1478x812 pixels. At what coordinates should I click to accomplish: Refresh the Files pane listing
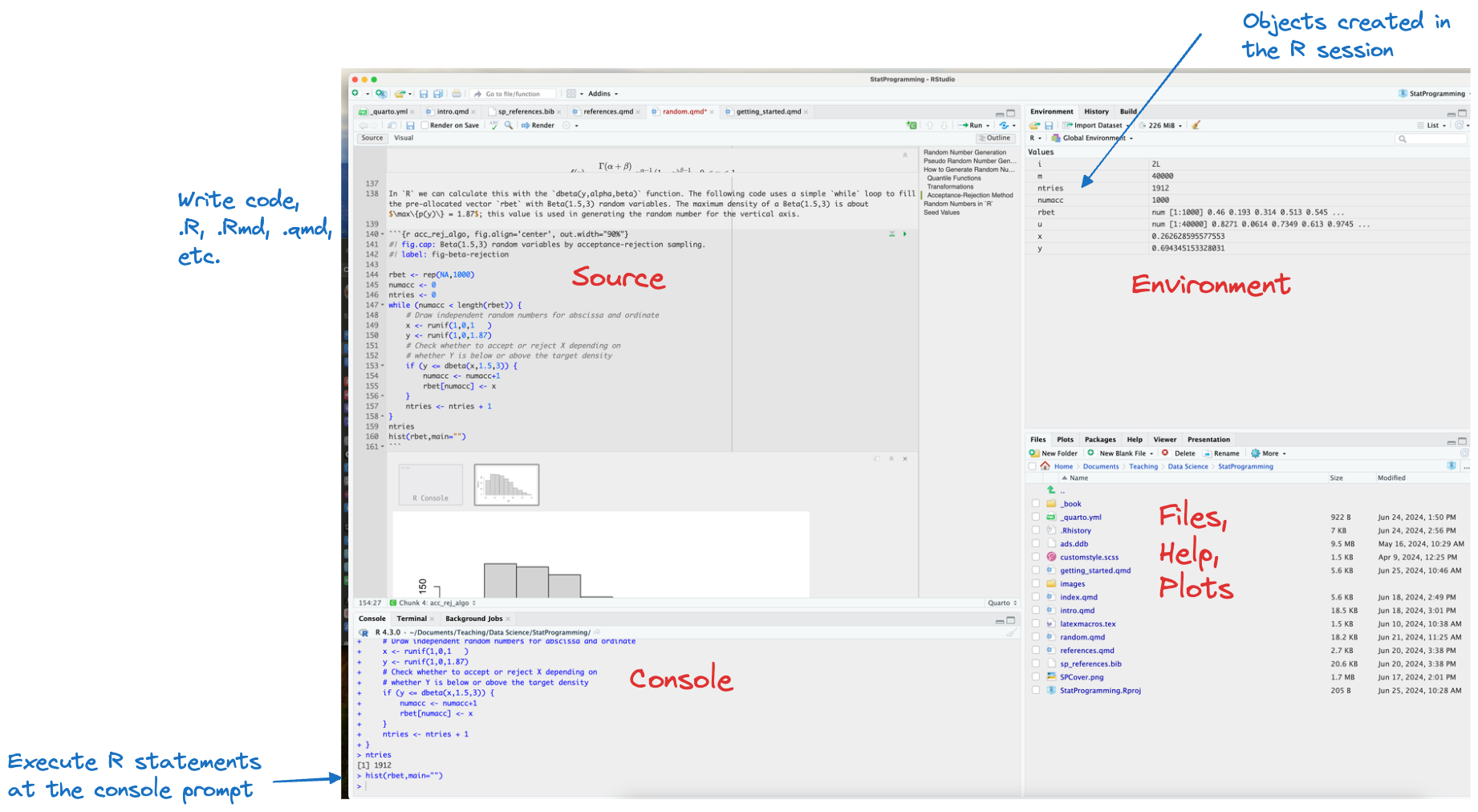click(x=1464, y=453)
